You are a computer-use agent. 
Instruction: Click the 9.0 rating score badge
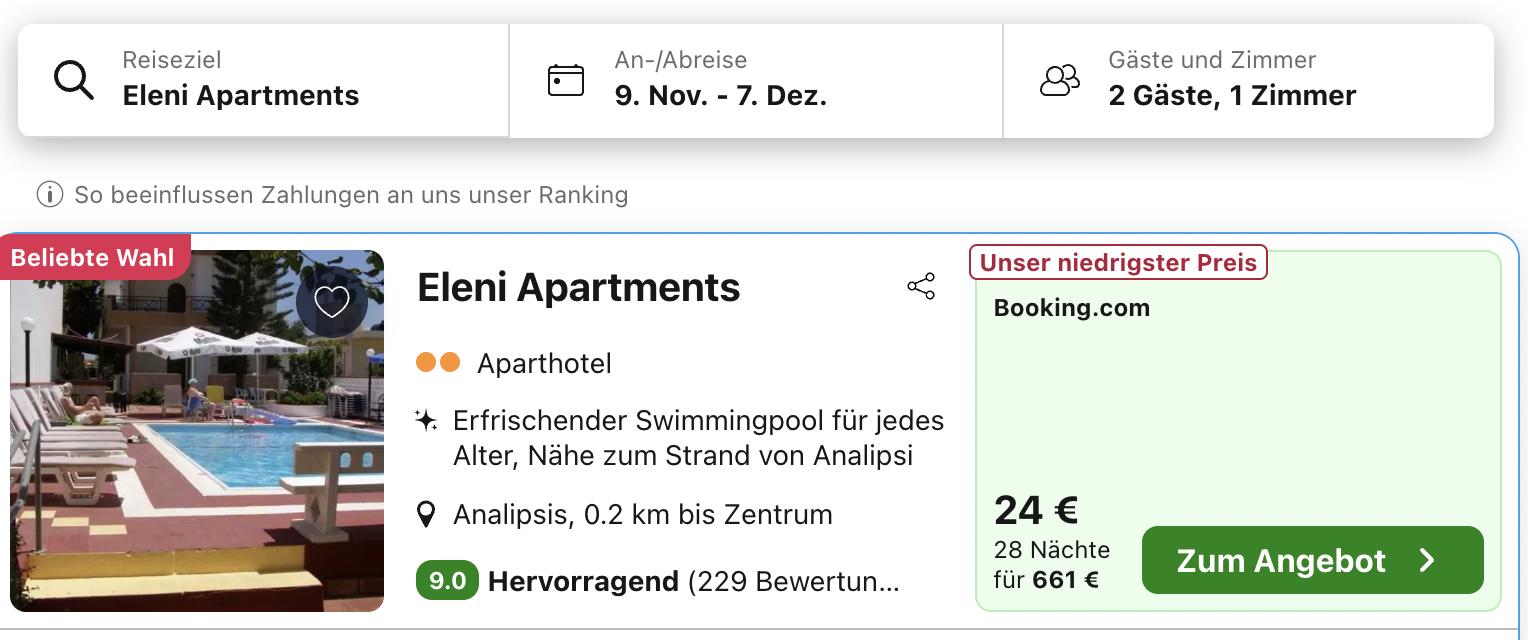pyautogui.click(x=447, y=580)
